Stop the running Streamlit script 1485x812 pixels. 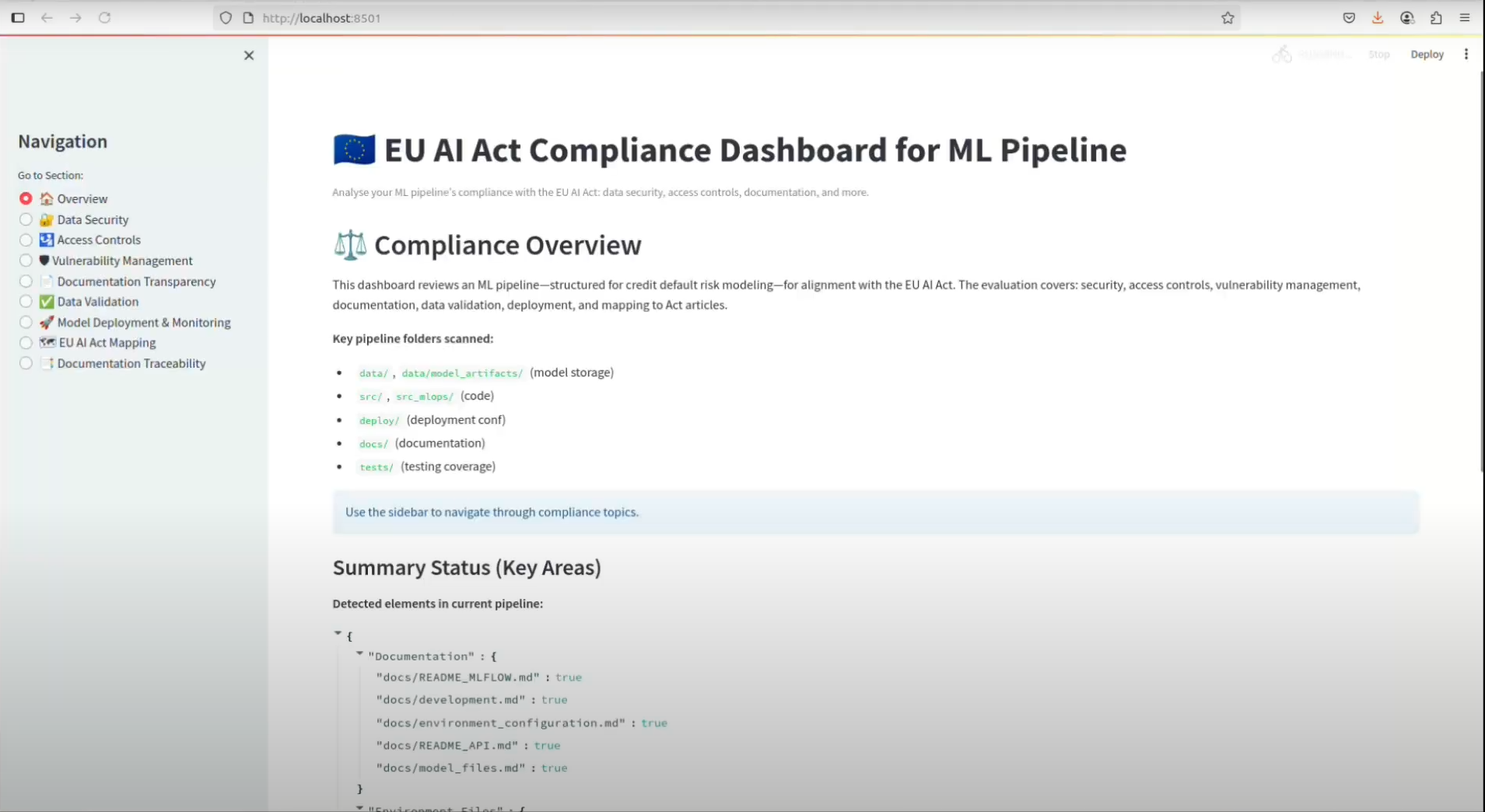pos(1378,54)
